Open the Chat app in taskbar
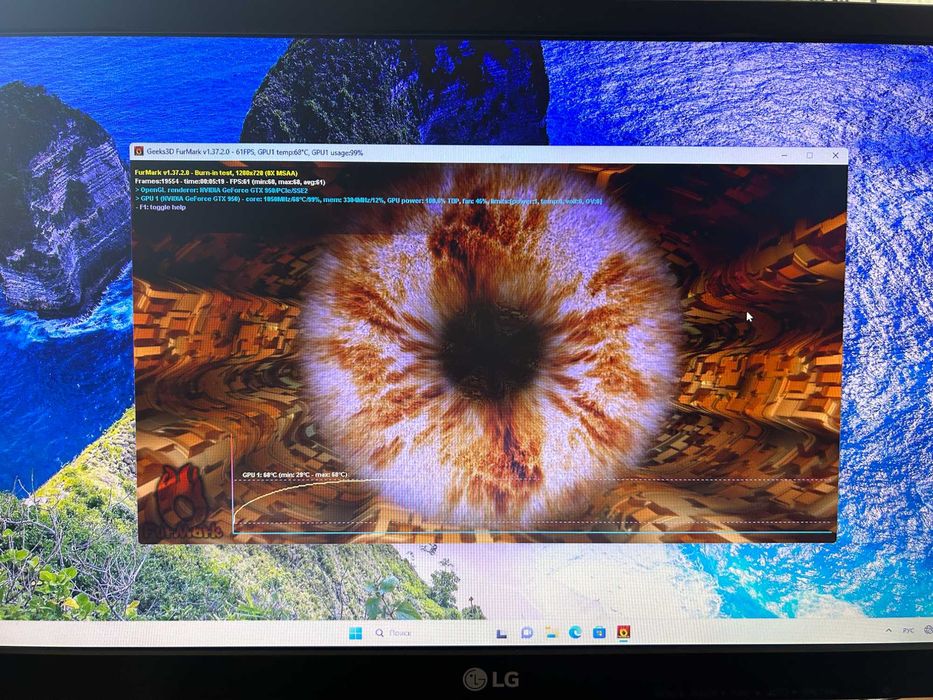This screenshot has width=933, height=700. pos(527,633)
